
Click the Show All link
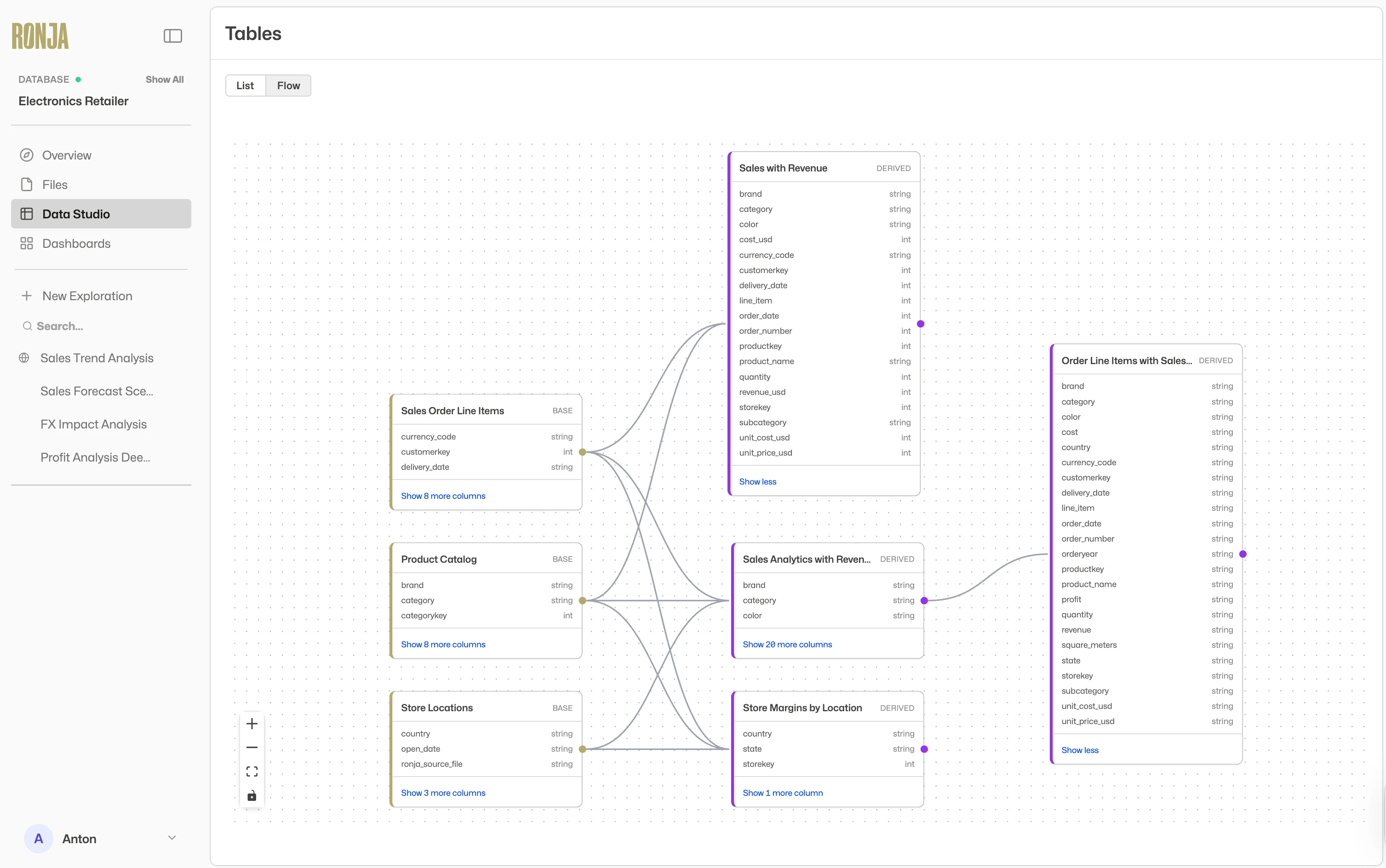tap(164, 79)
